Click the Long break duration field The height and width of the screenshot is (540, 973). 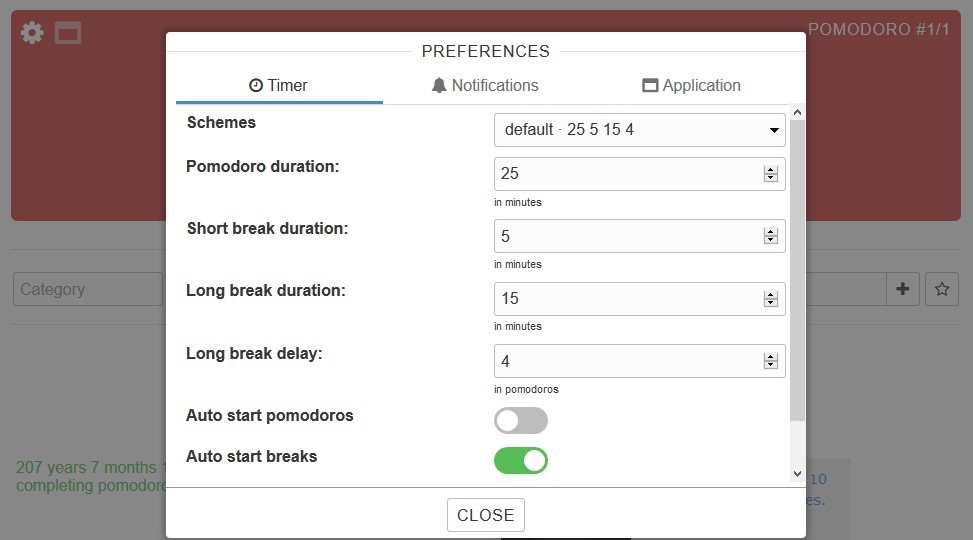[625, 299]
